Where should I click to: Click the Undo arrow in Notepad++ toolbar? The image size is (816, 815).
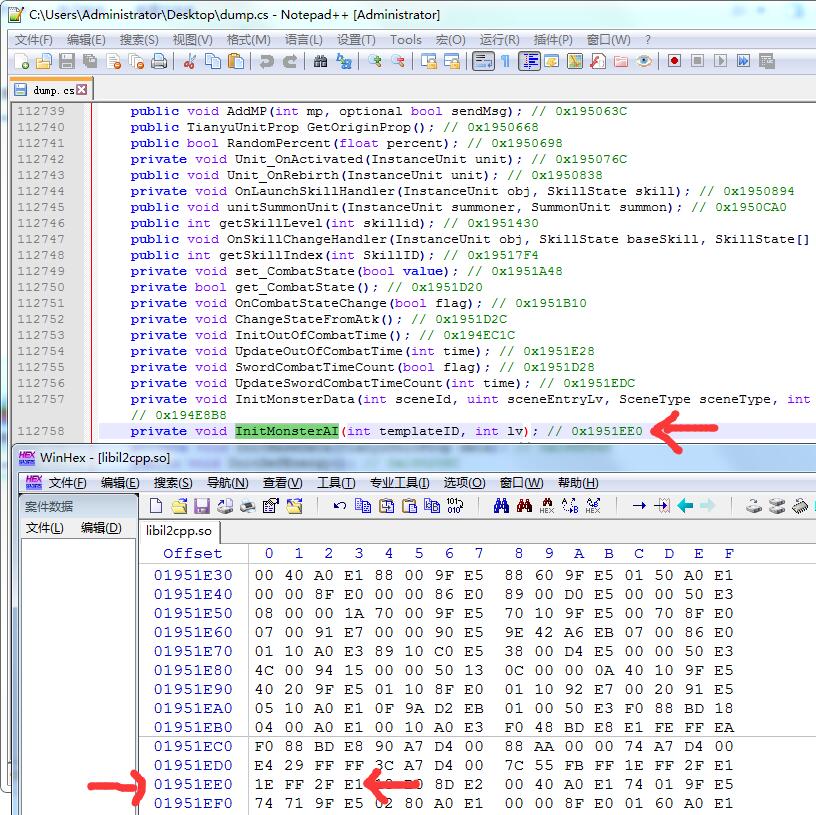266,61
